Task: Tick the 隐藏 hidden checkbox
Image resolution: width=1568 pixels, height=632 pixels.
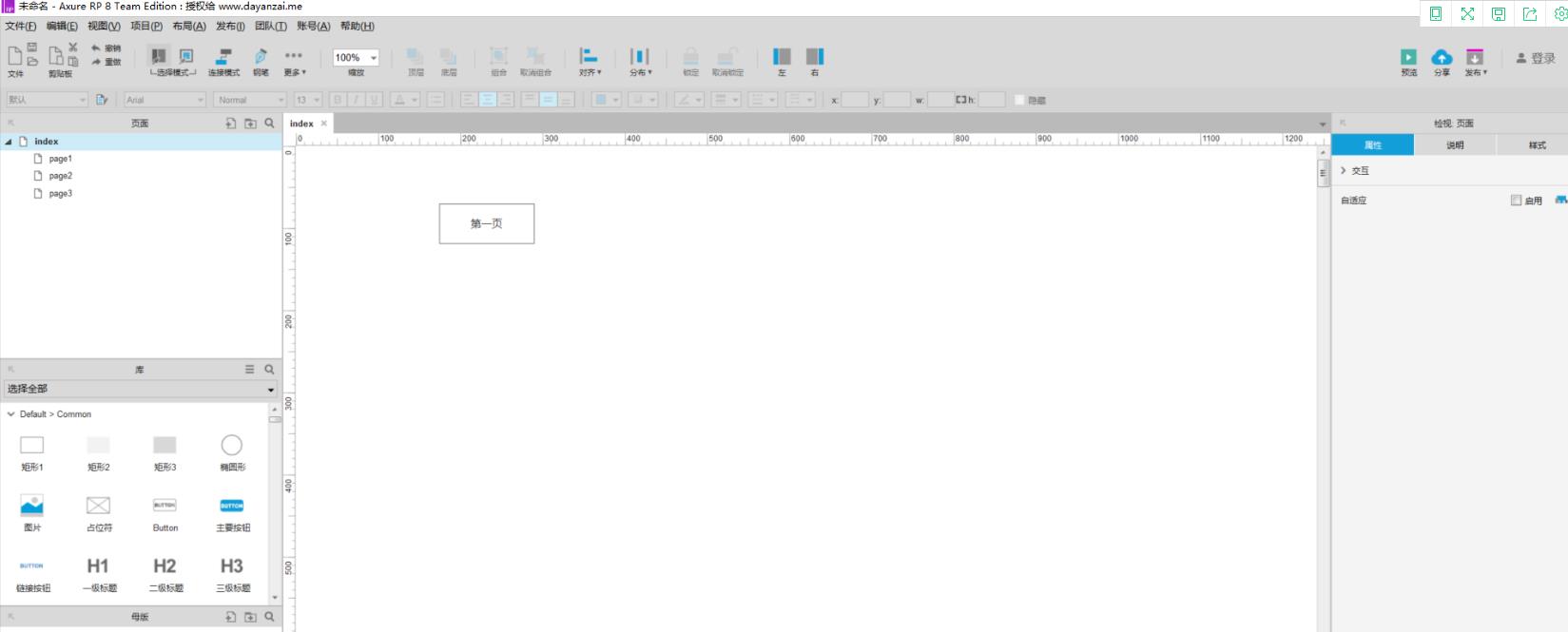Action: pyautogui.click(x=1019, y=100)
